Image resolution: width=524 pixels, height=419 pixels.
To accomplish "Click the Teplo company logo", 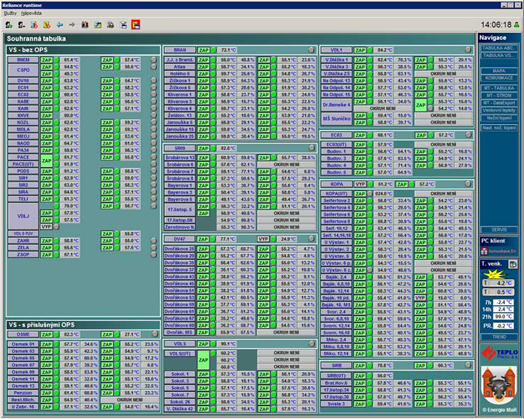I will pyautogui.click(x=500, y=353).
